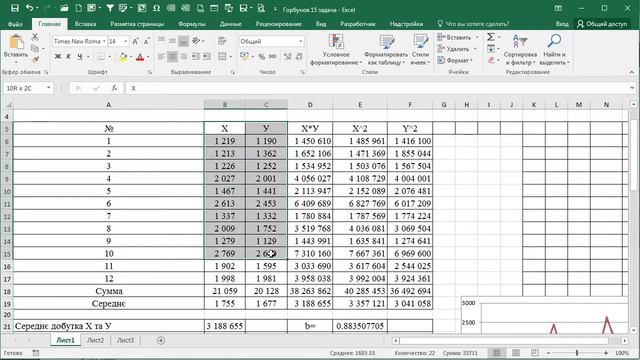Increase the font size
The image size is (640, 360).
[x=136, y=41]
